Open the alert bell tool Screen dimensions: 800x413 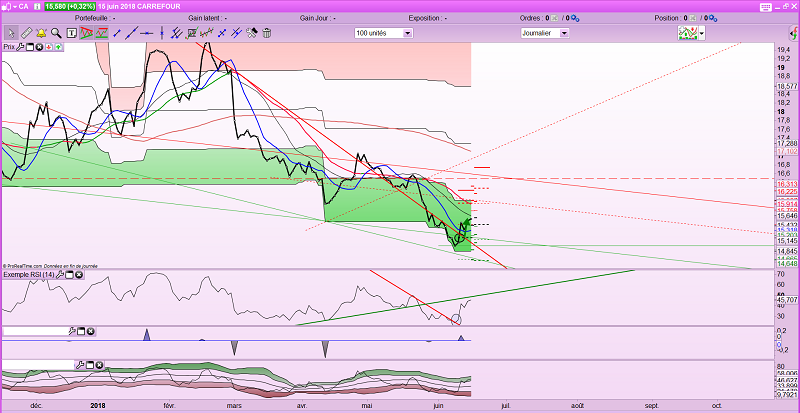tap(41, 33)
